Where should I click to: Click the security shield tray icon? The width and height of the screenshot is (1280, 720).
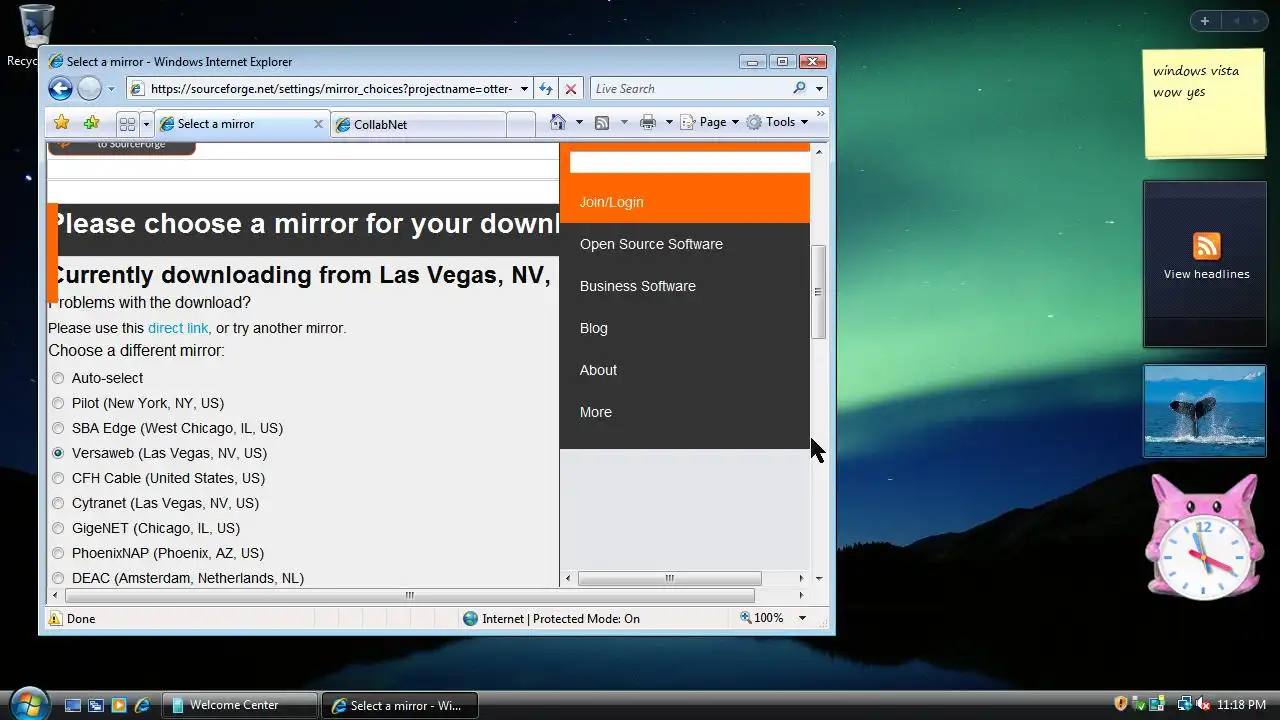click(x=1121, y=704)
